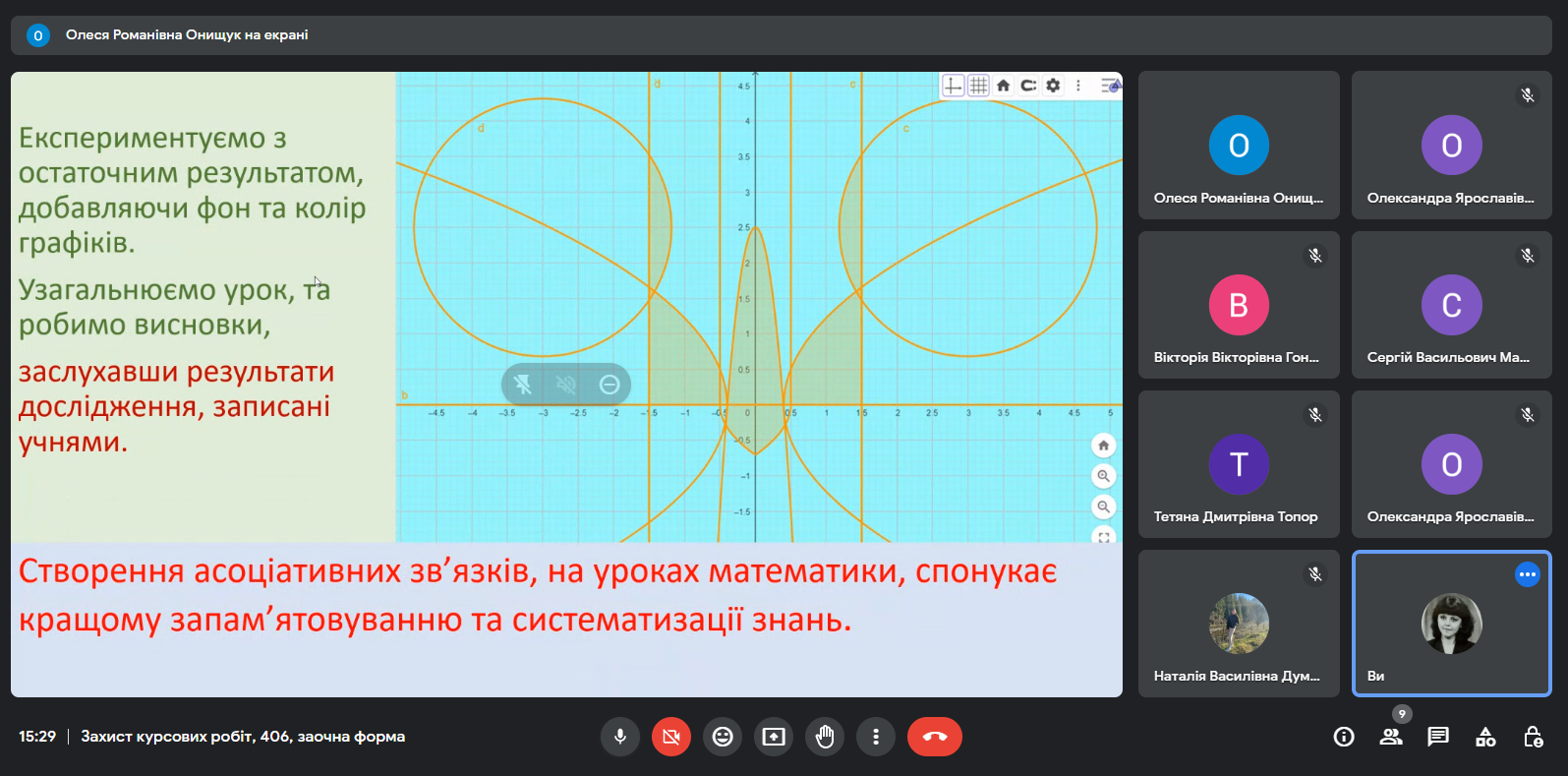Click the overlay mute presentation audio icon

point(566,385)
